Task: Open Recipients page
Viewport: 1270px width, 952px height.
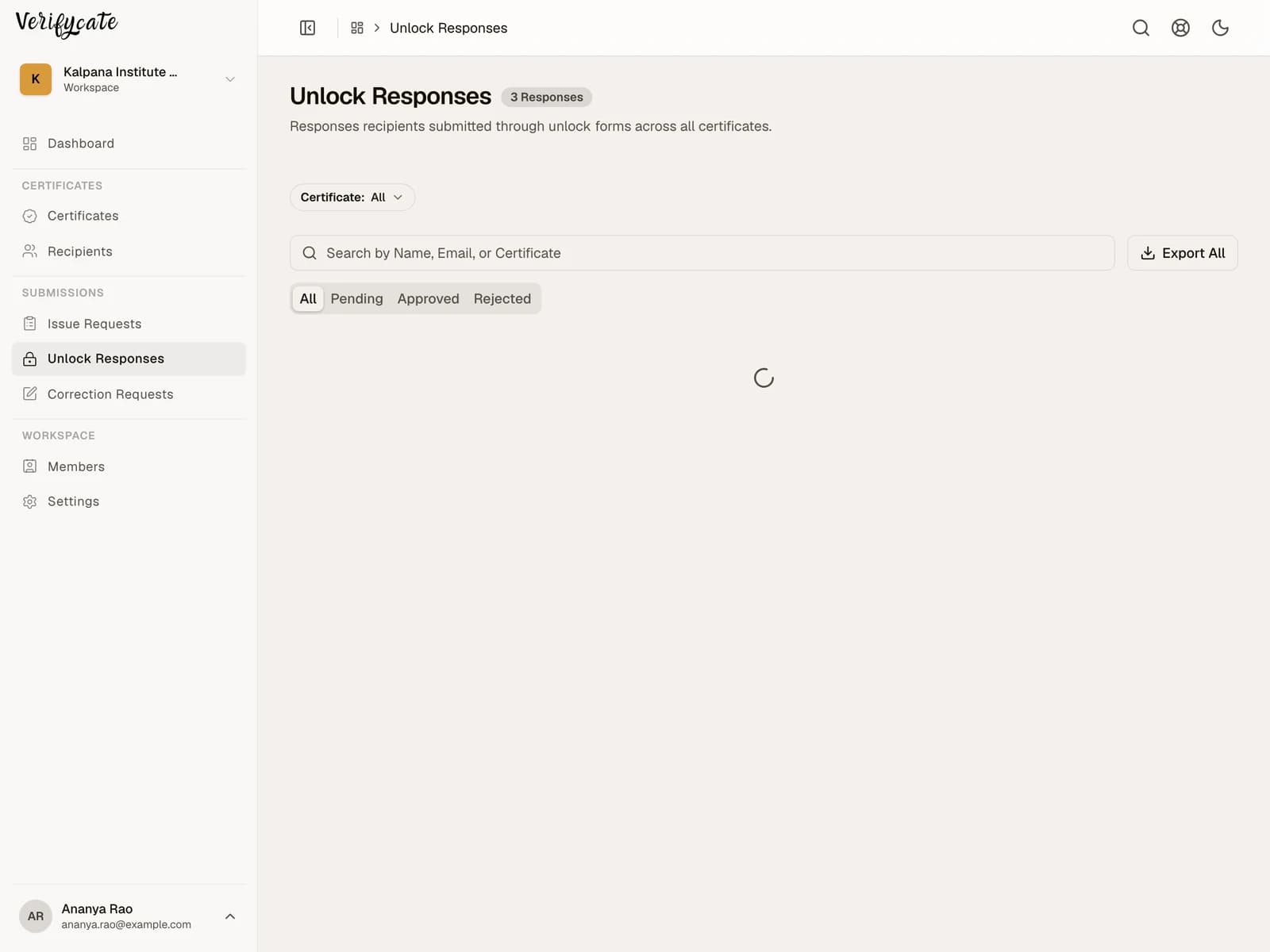Action: [x=129, y=251]
